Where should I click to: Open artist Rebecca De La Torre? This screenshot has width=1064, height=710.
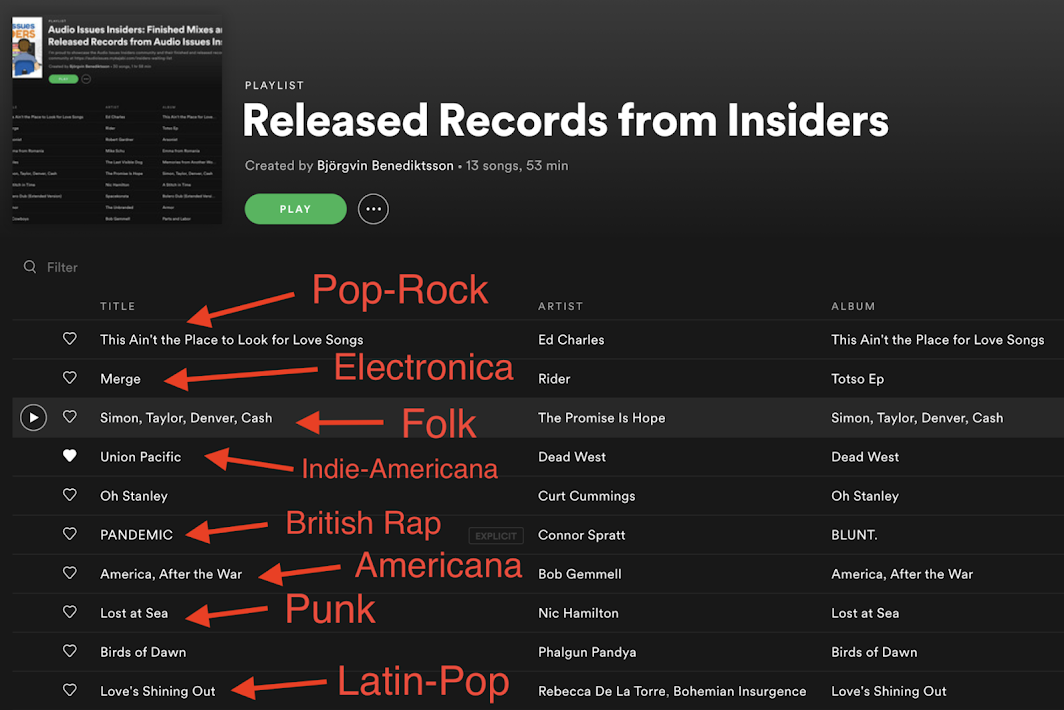point(601,691)
